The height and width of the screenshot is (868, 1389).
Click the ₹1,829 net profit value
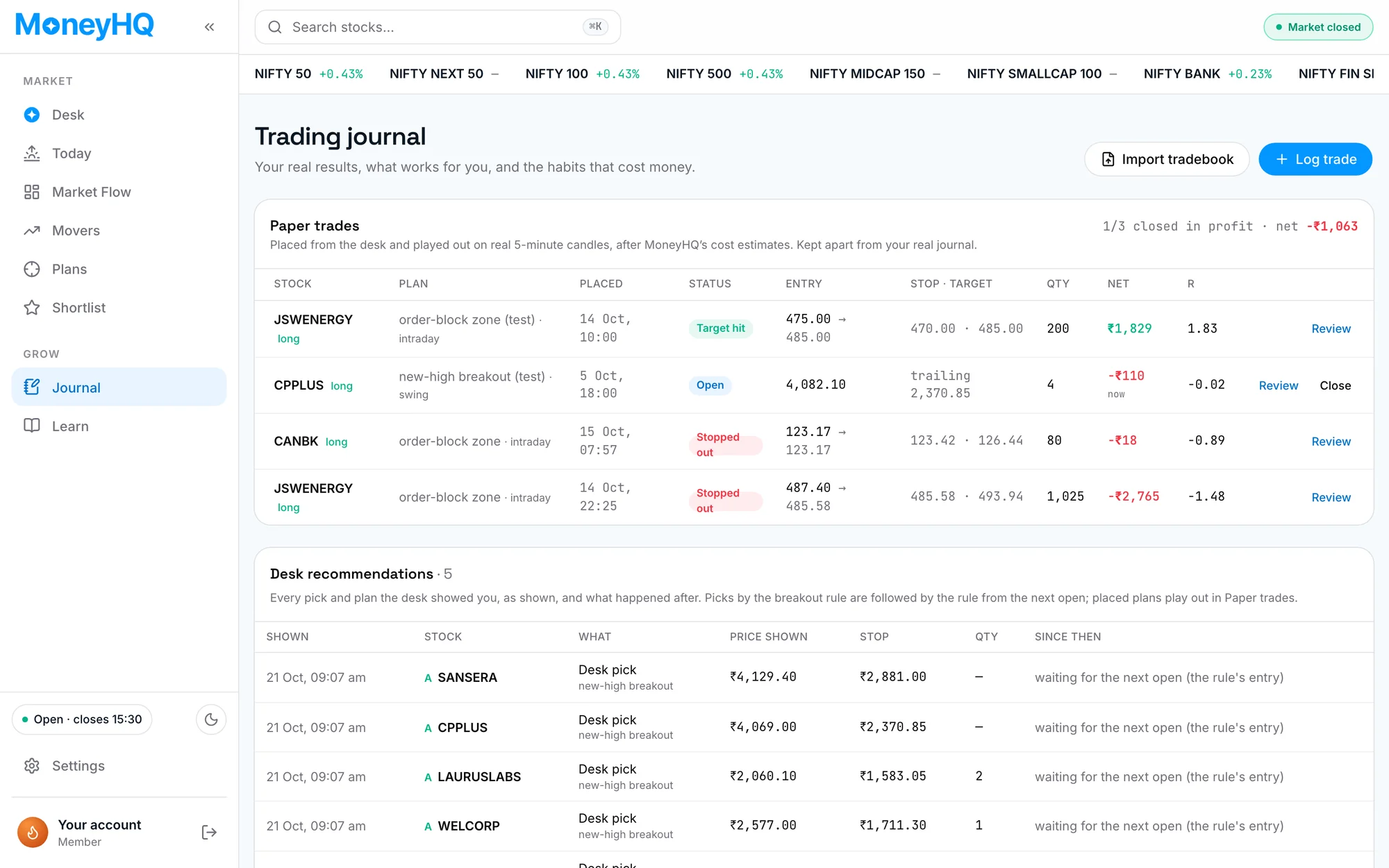click(1129, 328)
